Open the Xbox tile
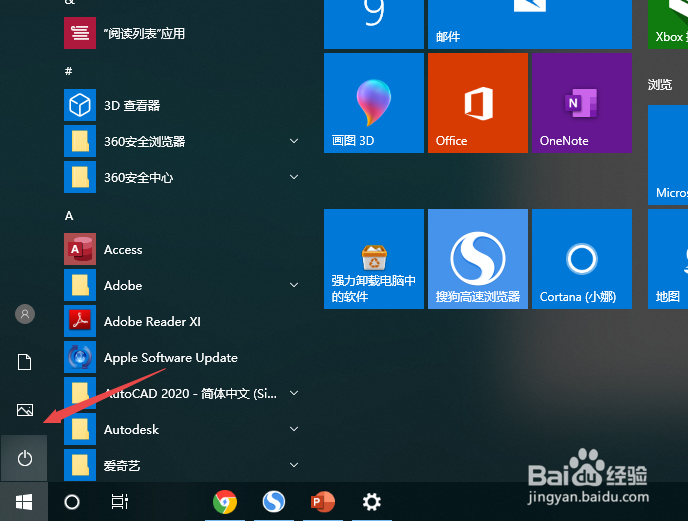688x521 pixels. pos(668,24)
